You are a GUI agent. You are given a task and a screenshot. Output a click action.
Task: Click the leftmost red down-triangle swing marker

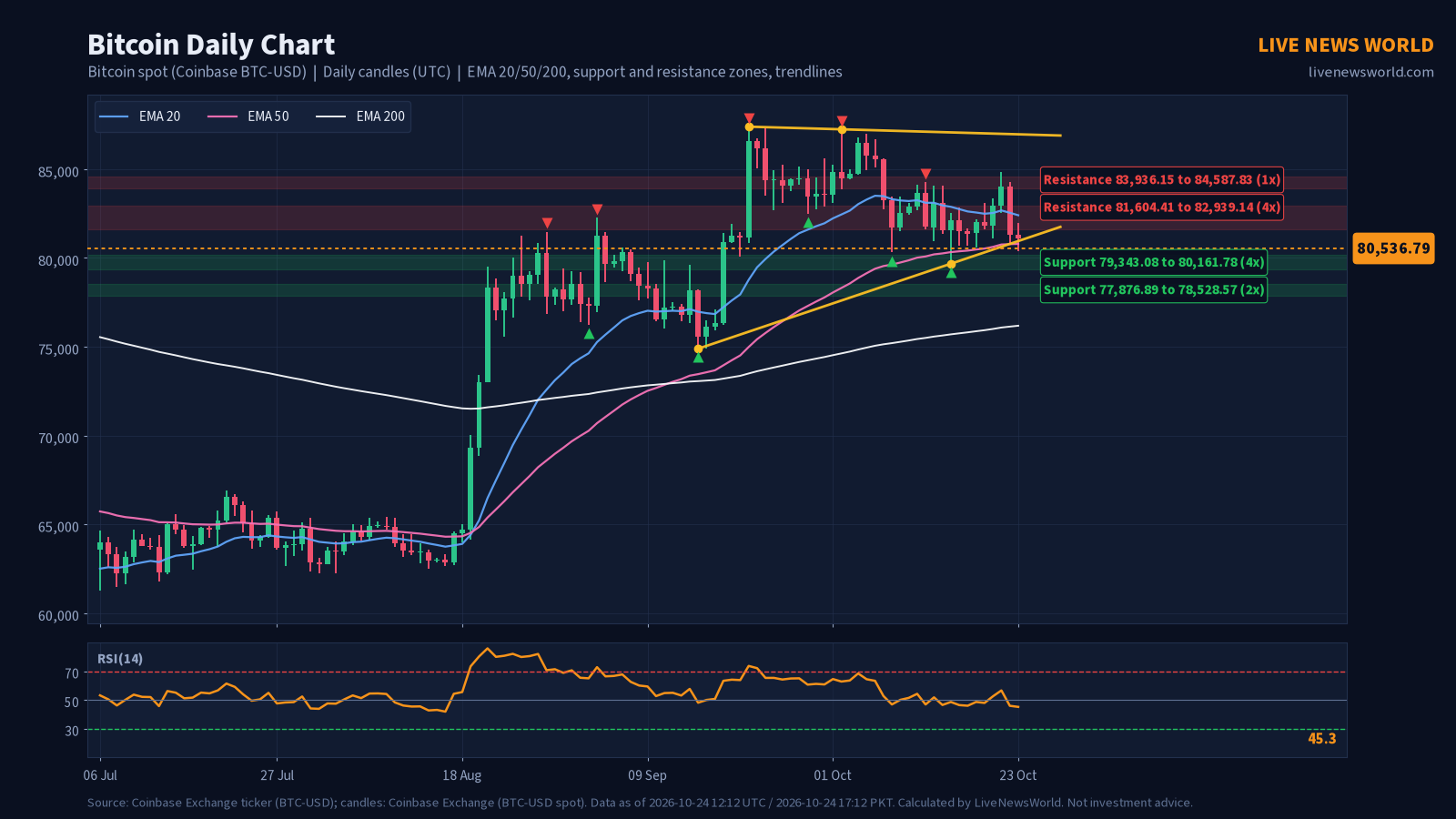(547, 223)
